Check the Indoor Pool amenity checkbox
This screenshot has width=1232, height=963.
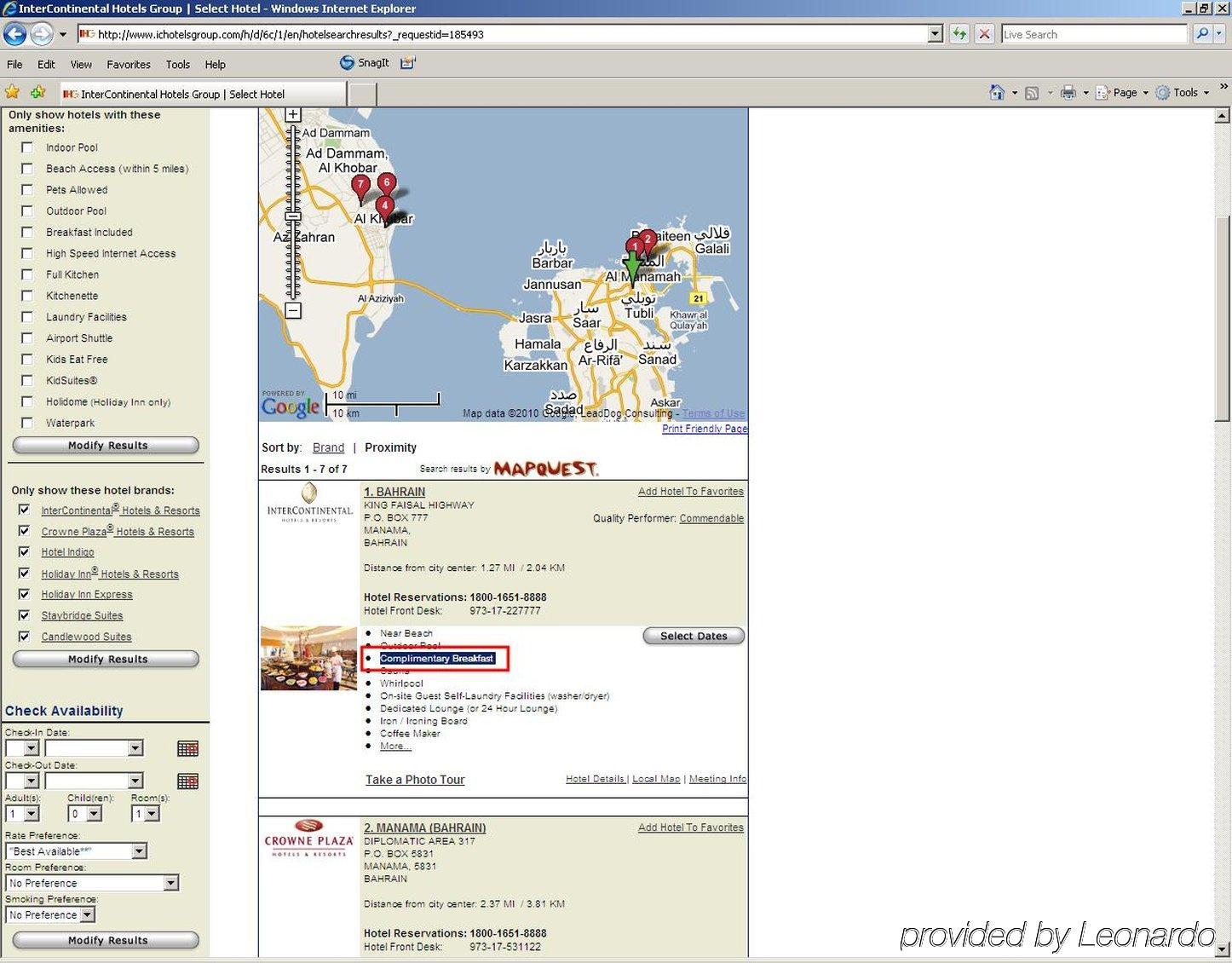[27, 147]
